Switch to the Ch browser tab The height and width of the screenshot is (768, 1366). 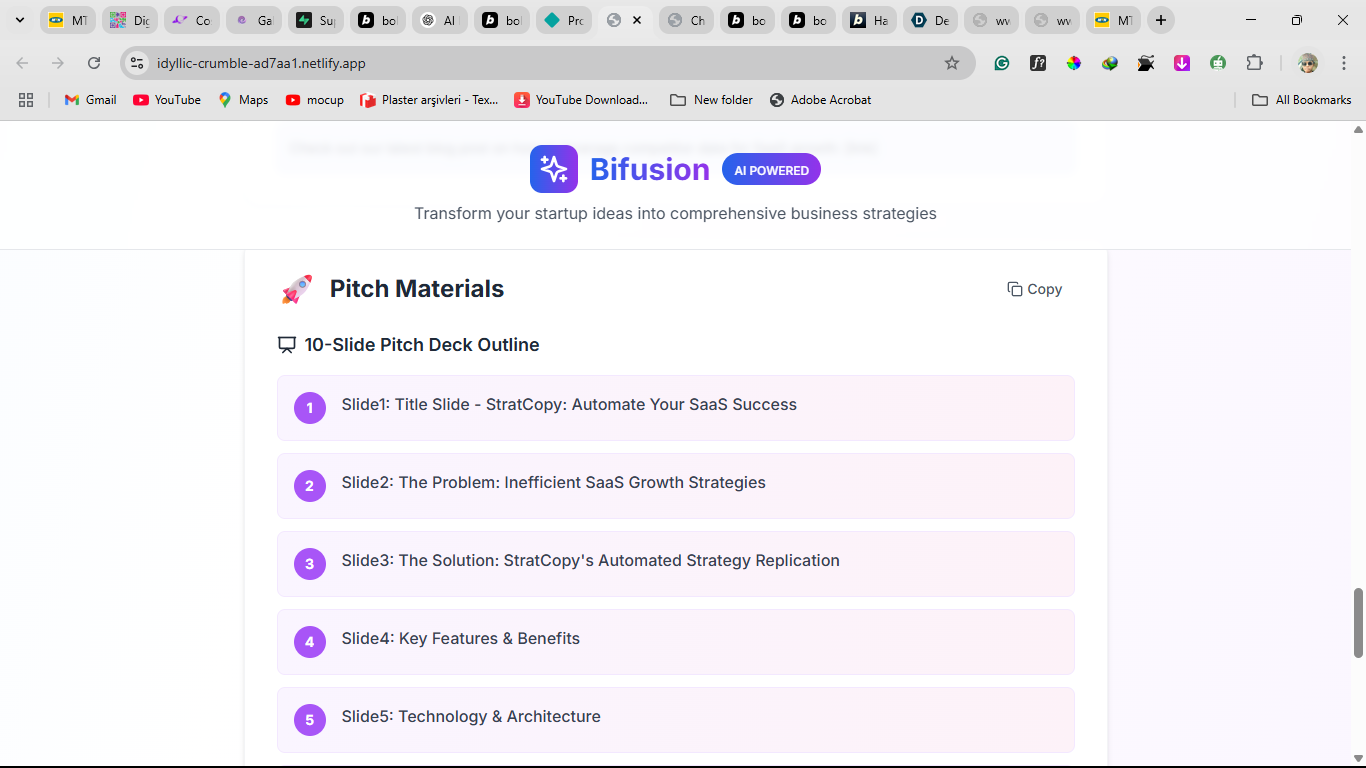(x=686, y=20)
